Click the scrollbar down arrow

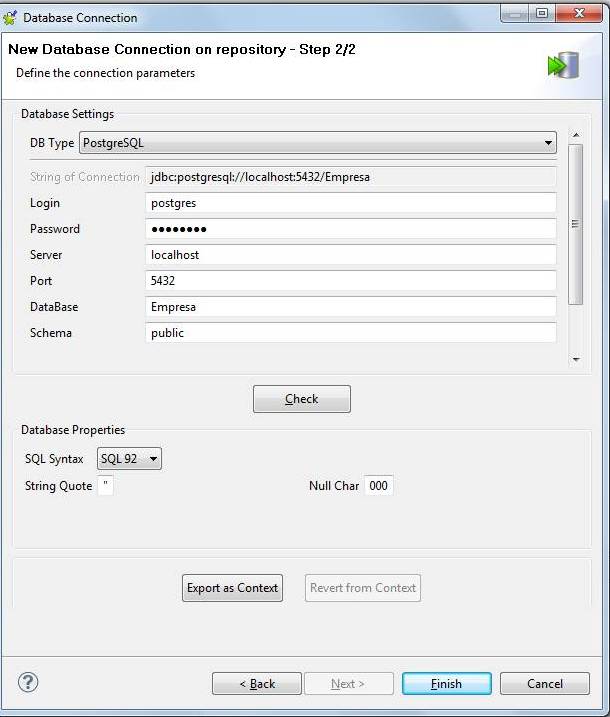[575, 359]
